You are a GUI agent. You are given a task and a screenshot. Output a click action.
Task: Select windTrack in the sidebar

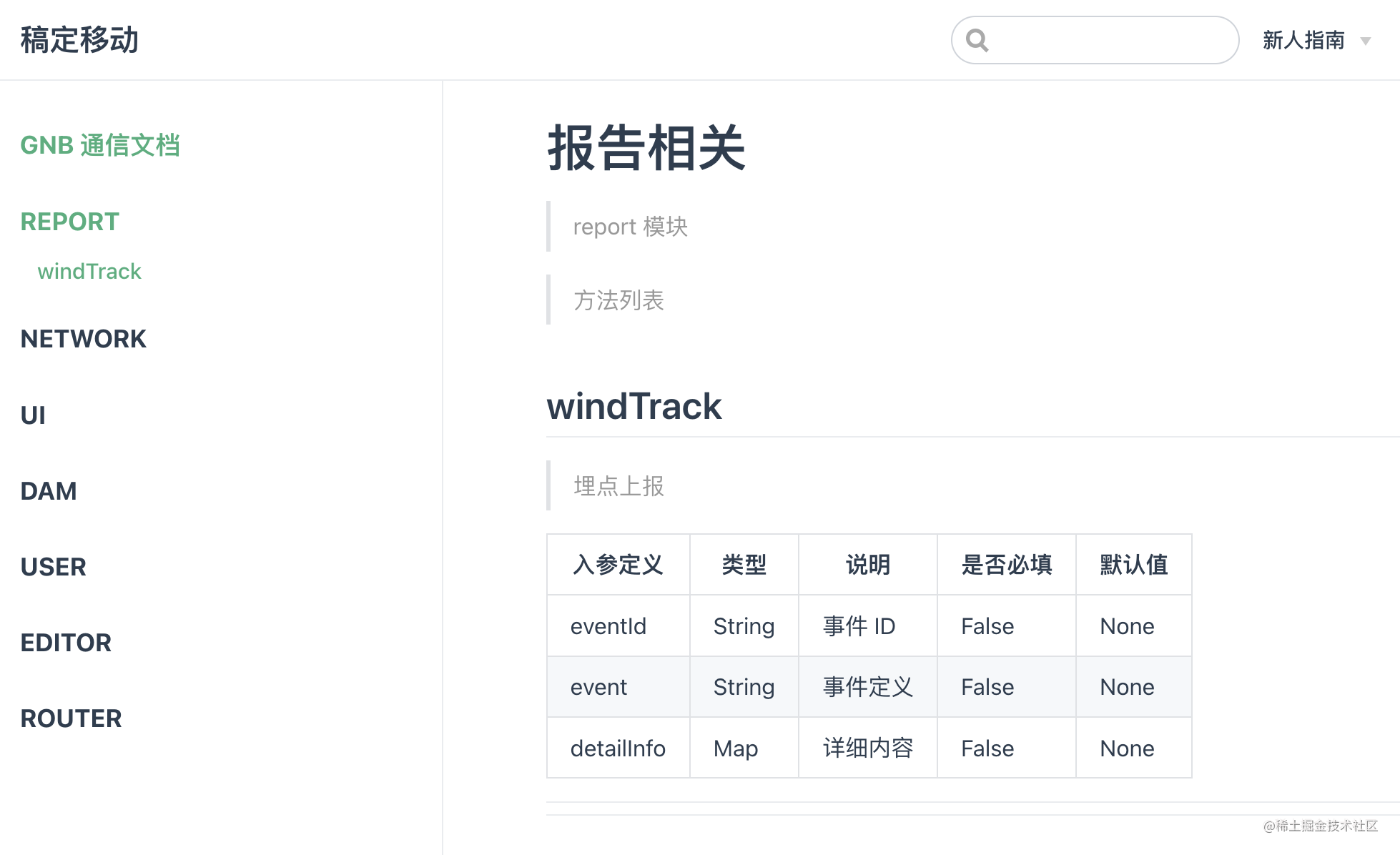[89, 272]
